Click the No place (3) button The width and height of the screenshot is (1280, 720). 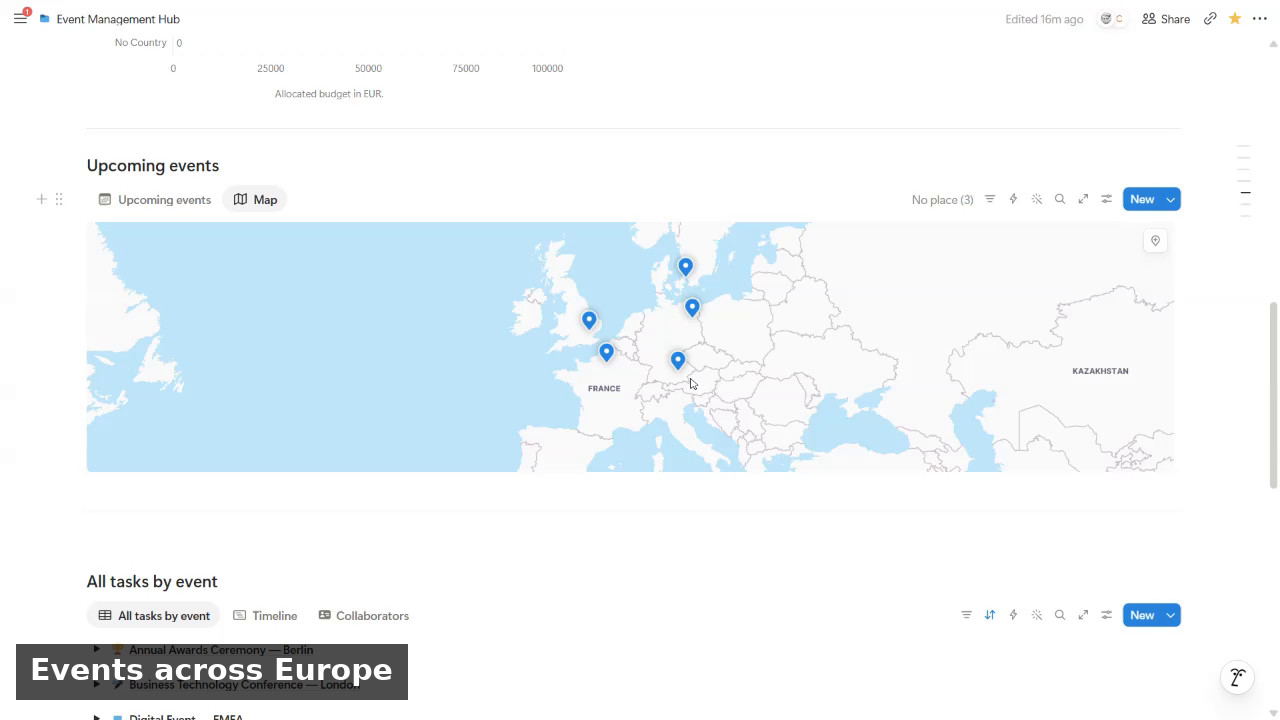click(x=942, y=199)
